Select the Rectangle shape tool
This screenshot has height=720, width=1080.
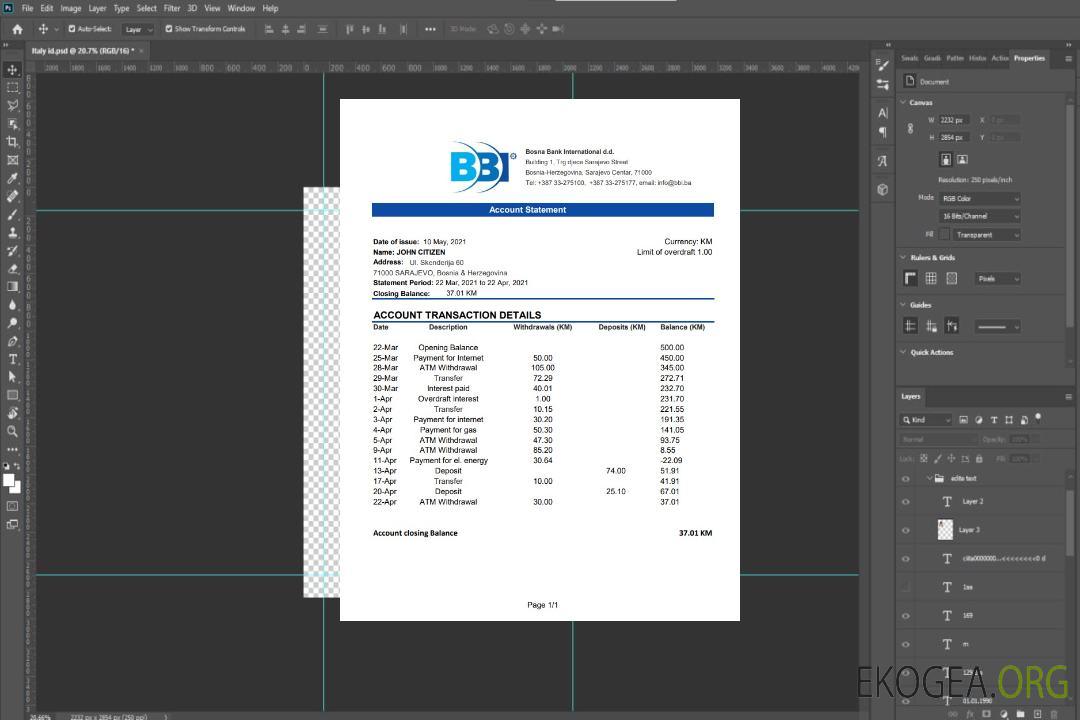tap(12, 395)
